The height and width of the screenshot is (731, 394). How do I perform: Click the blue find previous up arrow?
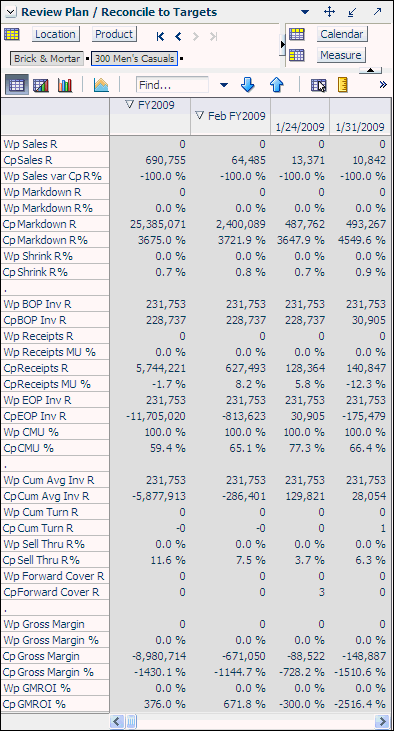coord(276,85)
